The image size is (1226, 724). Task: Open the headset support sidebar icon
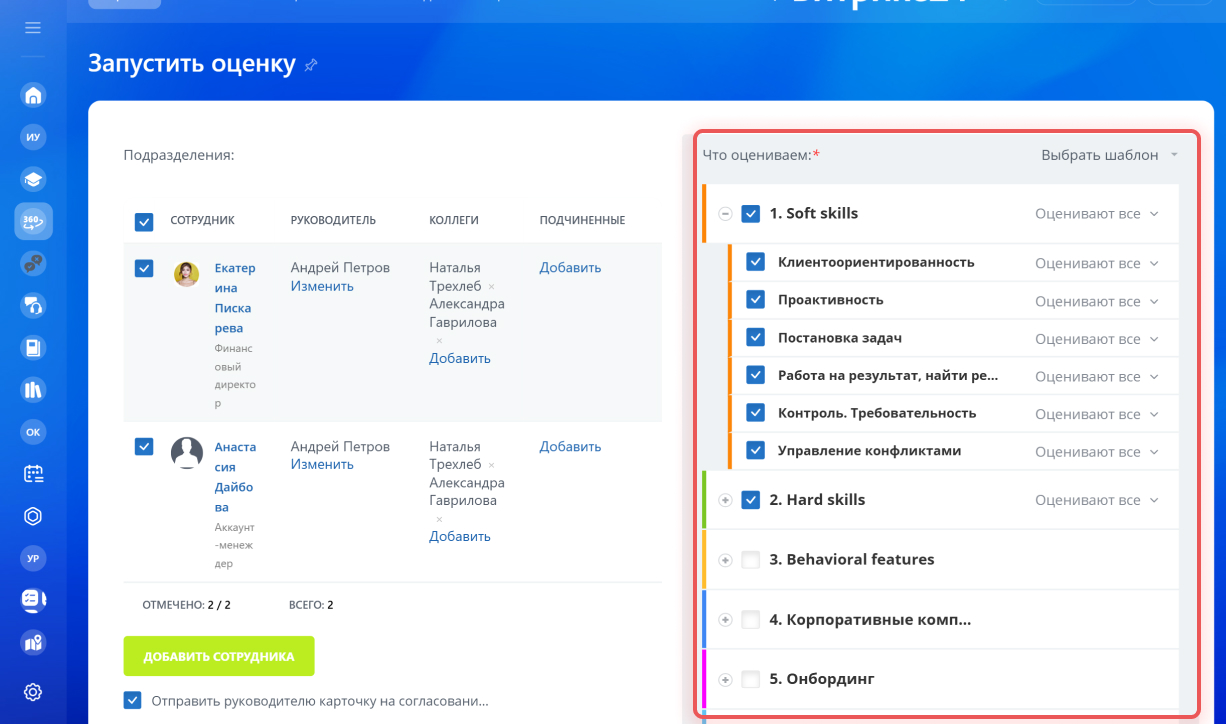[x=33, y=306]
